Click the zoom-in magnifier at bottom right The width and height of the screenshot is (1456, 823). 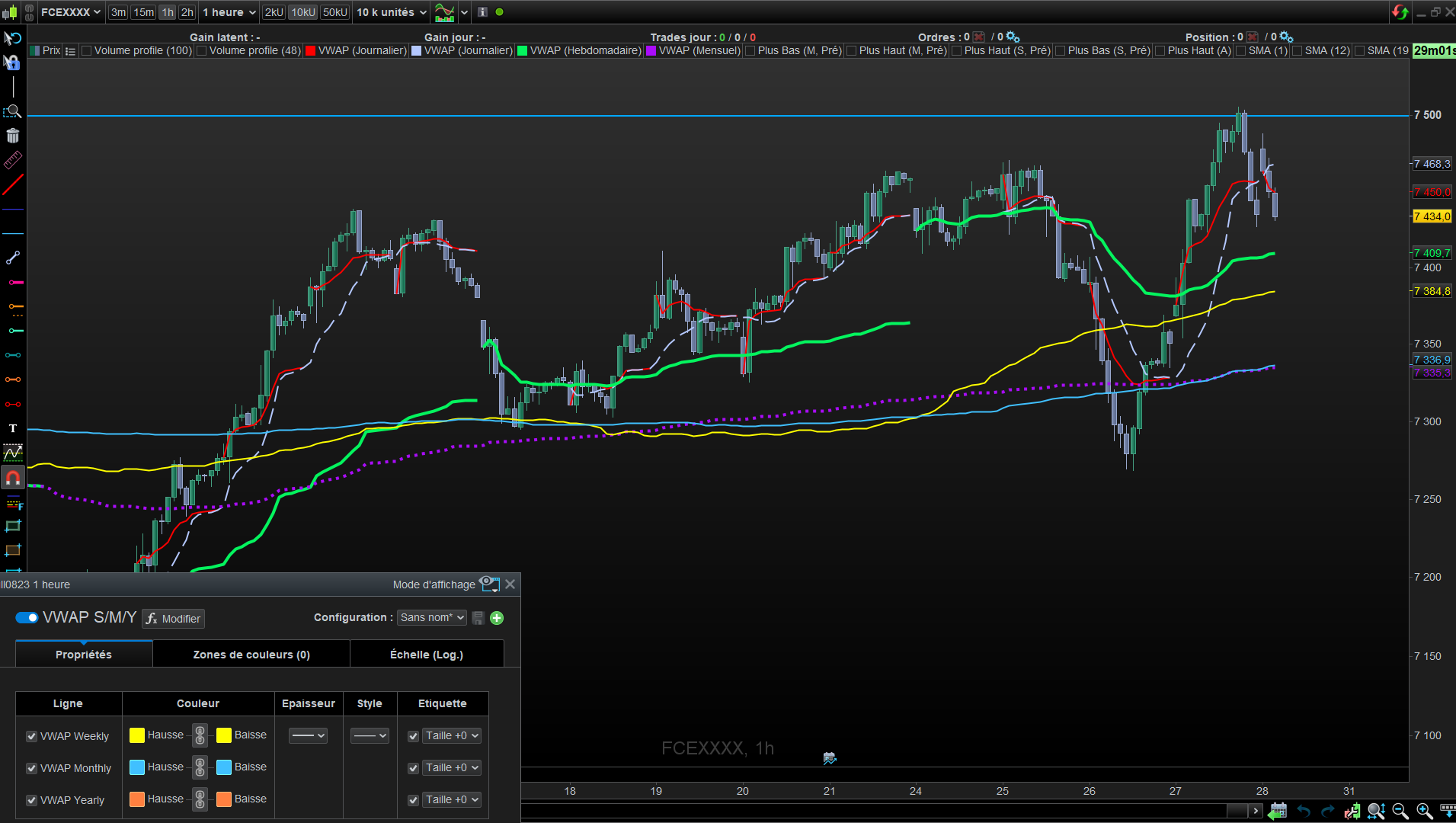tap(1424, 812)
